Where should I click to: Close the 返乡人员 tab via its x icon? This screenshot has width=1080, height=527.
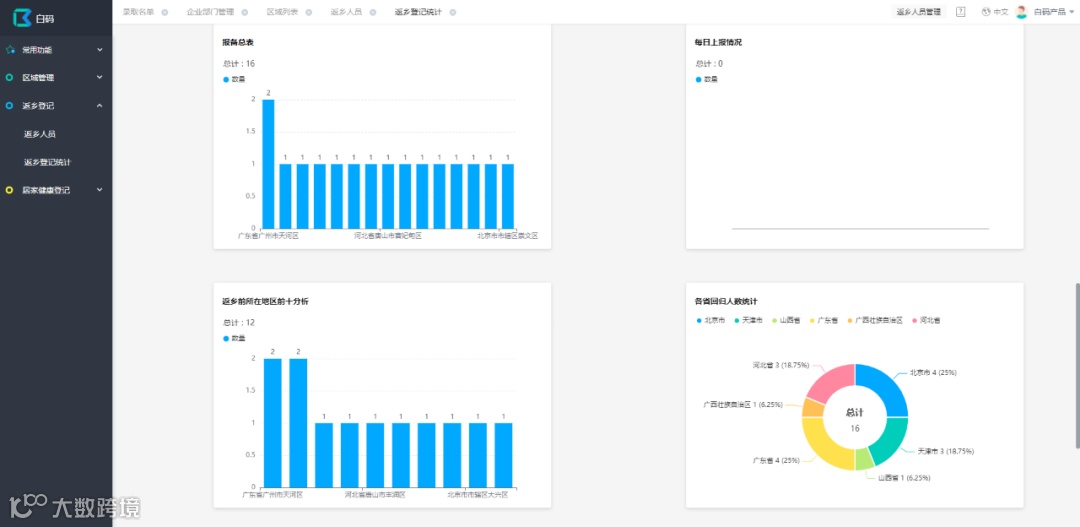tap(373, 12)
